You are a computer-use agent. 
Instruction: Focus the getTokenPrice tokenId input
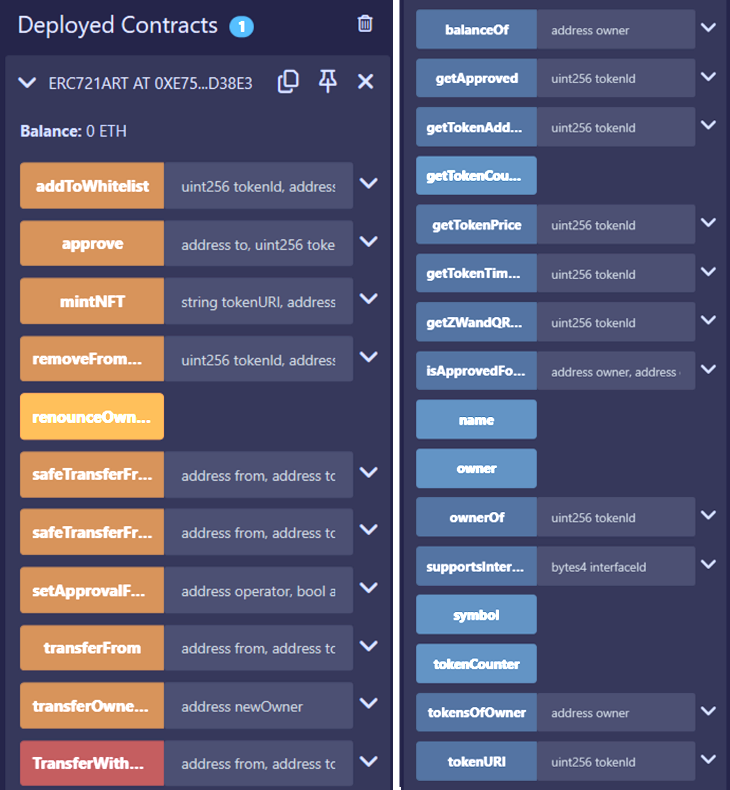[616, 225]
